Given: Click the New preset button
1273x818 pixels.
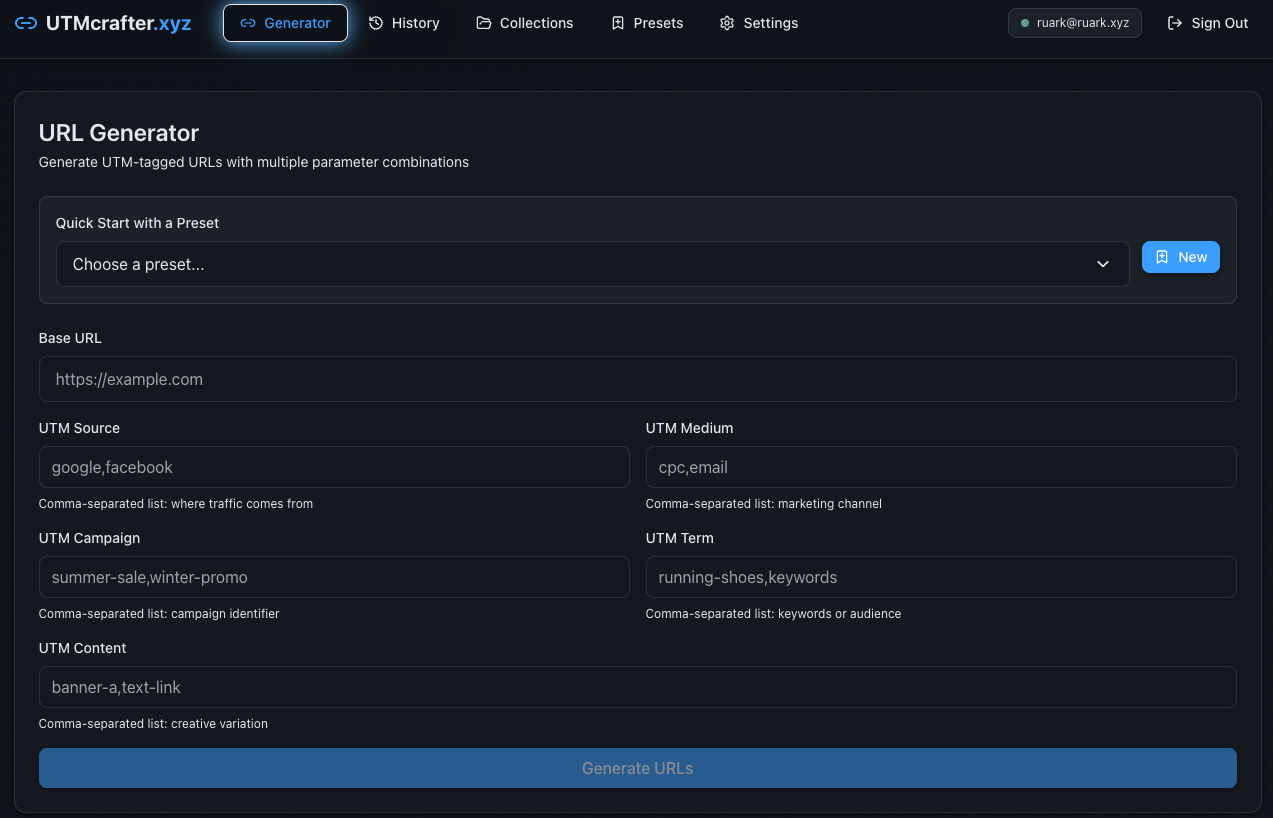Looking at the screenshot, I should [1180, 257].
